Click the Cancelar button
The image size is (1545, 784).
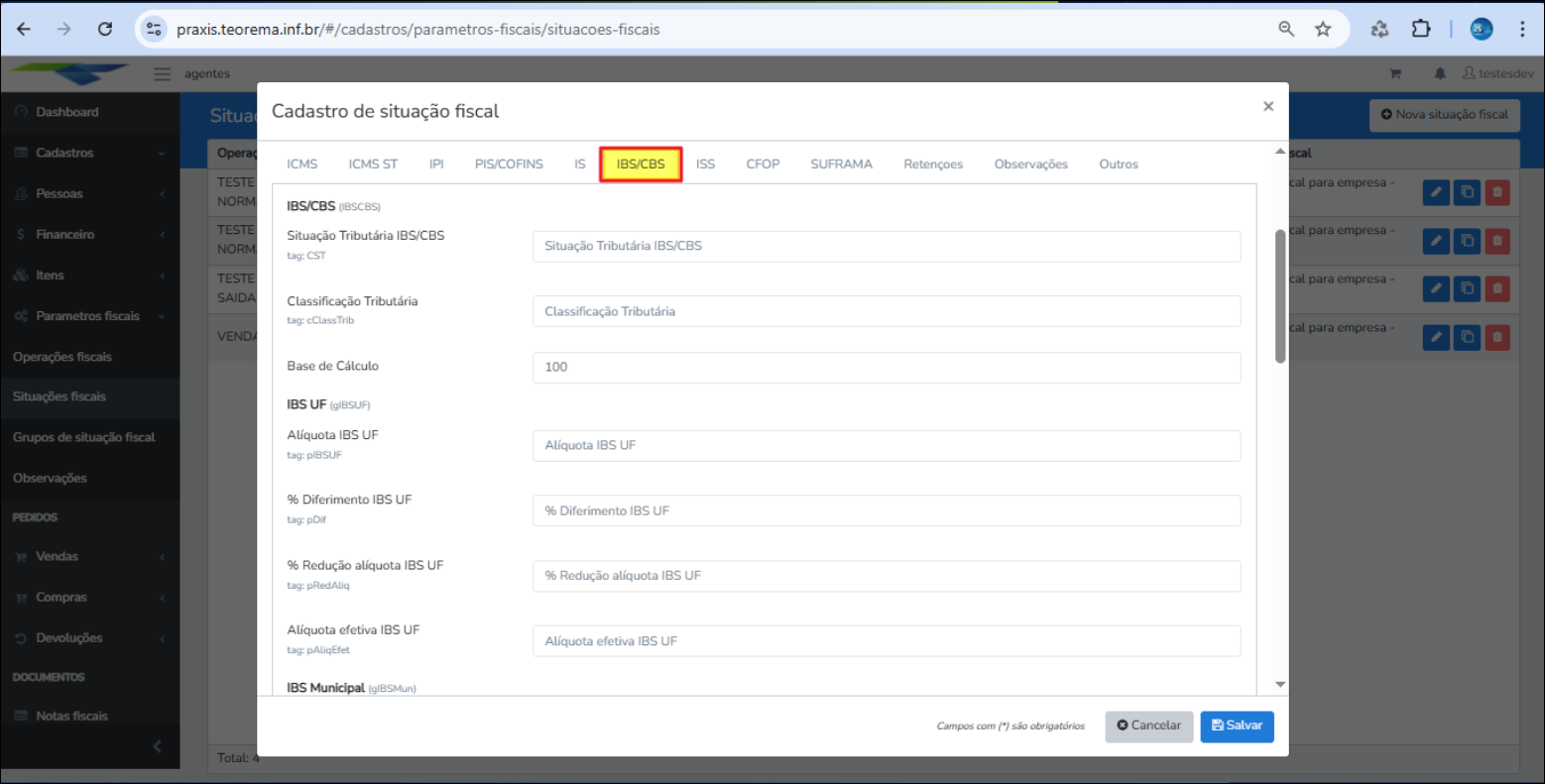(1148, 726)
